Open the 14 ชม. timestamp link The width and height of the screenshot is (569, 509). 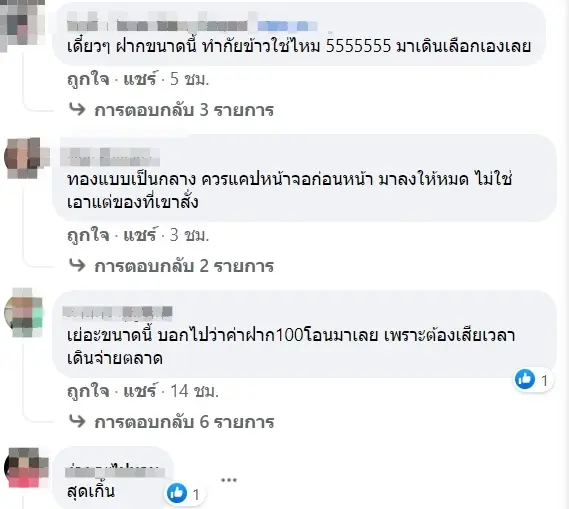pyautogui.click(x=195, y=391)
